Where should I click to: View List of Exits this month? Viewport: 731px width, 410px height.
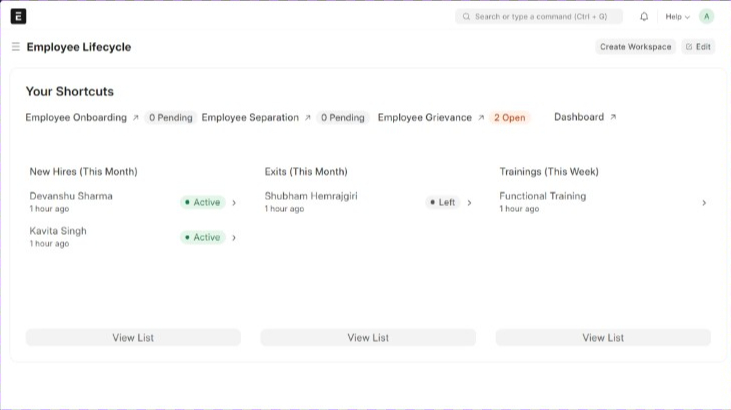[368, 338]
